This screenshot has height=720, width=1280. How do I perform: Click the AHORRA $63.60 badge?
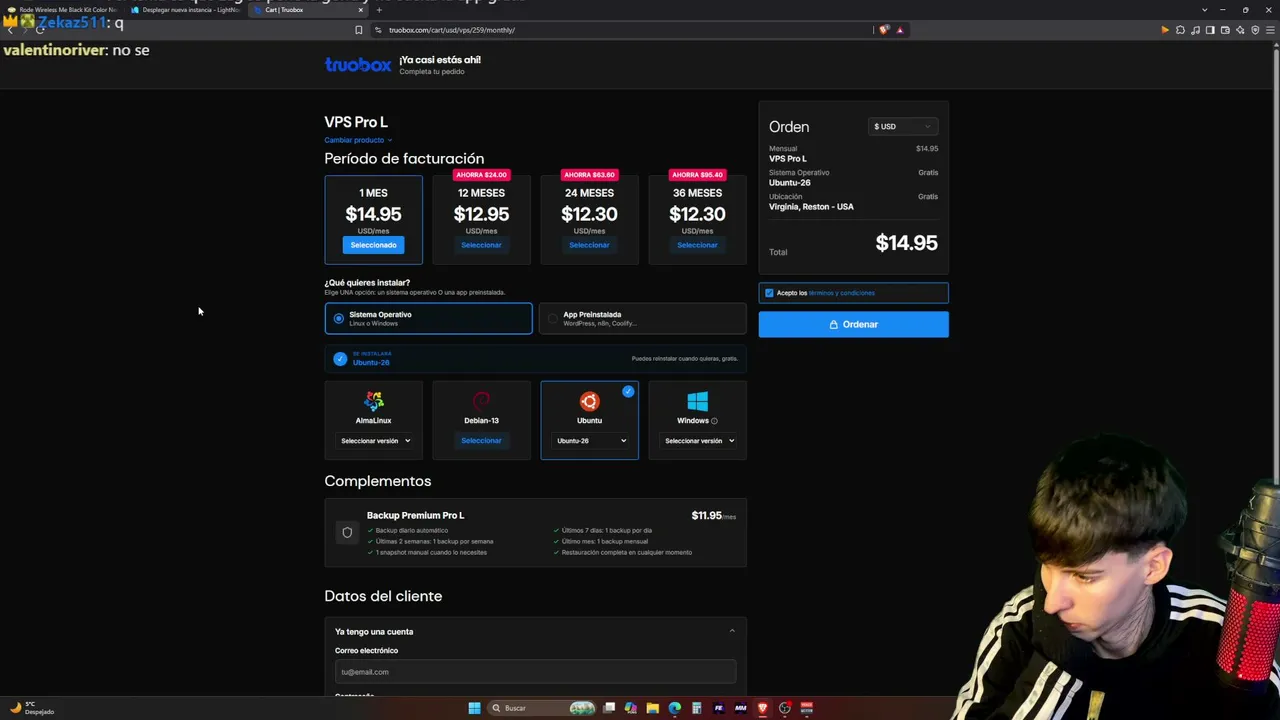click(x=589, y=175)
